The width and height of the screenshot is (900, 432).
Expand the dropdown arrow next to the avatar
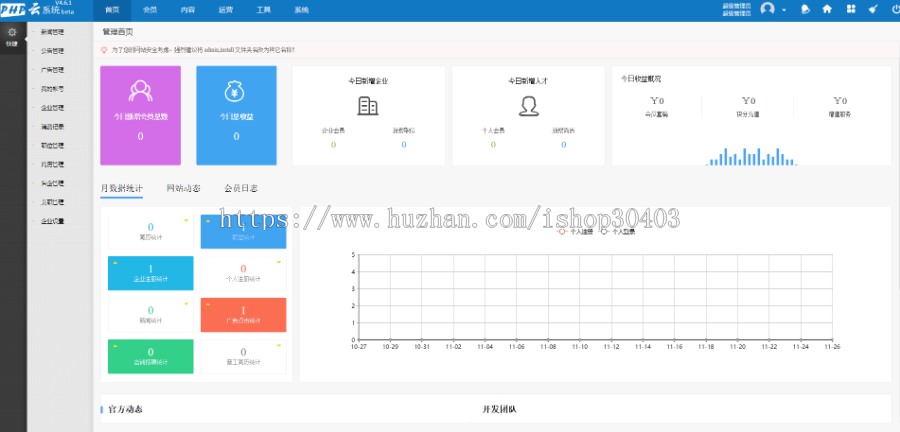[x=784, y=10]
